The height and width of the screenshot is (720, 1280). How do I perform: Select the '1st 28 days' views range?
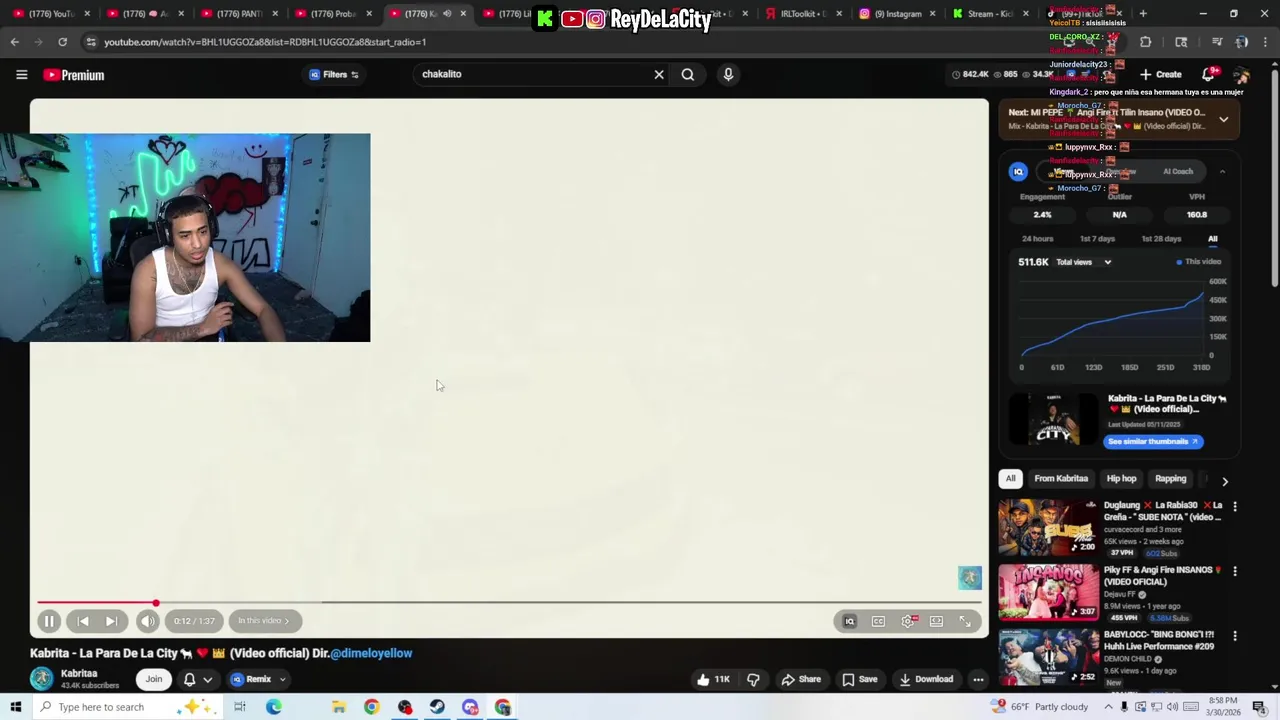(1161, 239)
